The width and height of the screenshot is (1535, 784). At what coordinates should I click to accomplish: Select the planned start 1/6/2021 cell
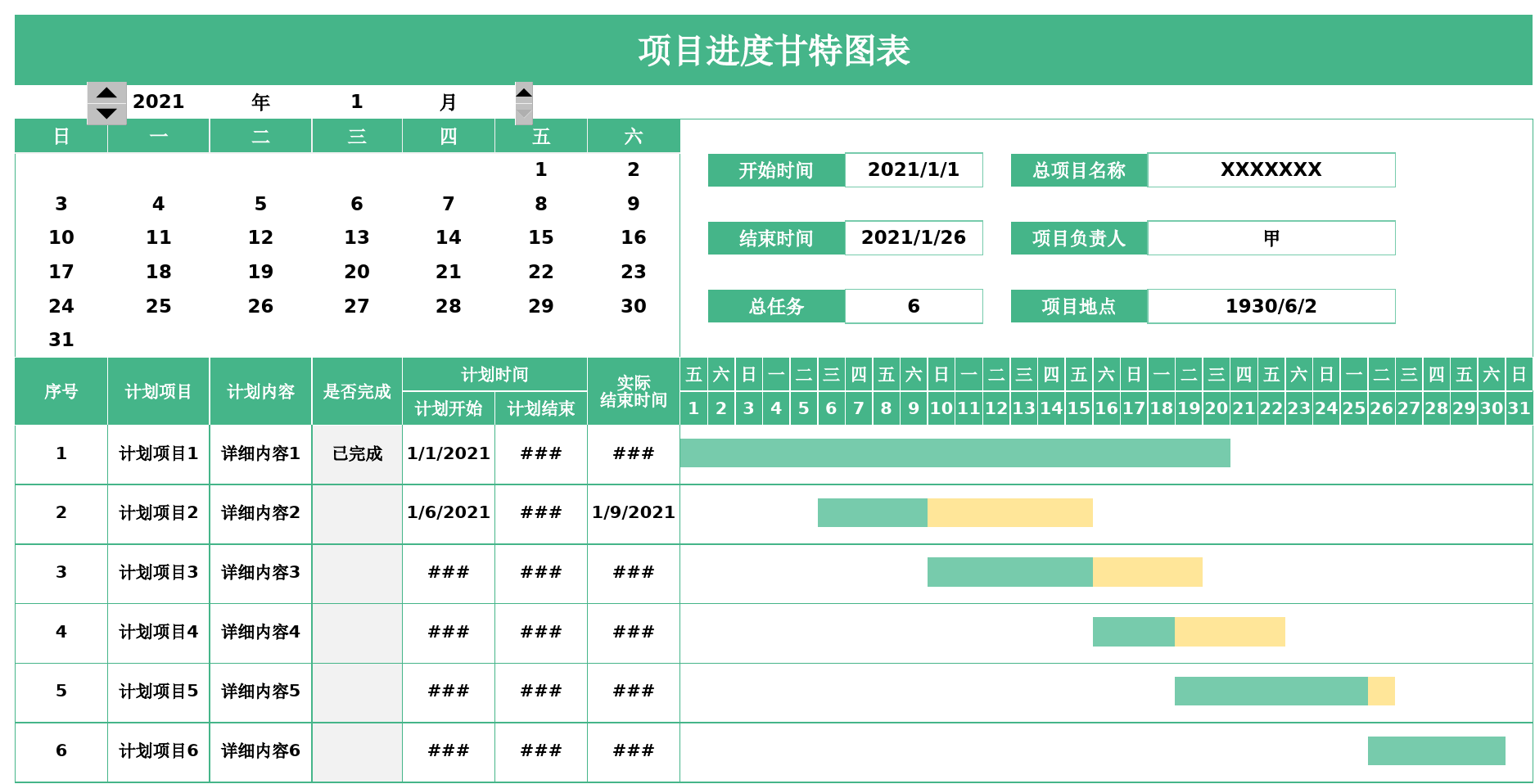pos(449,513)
